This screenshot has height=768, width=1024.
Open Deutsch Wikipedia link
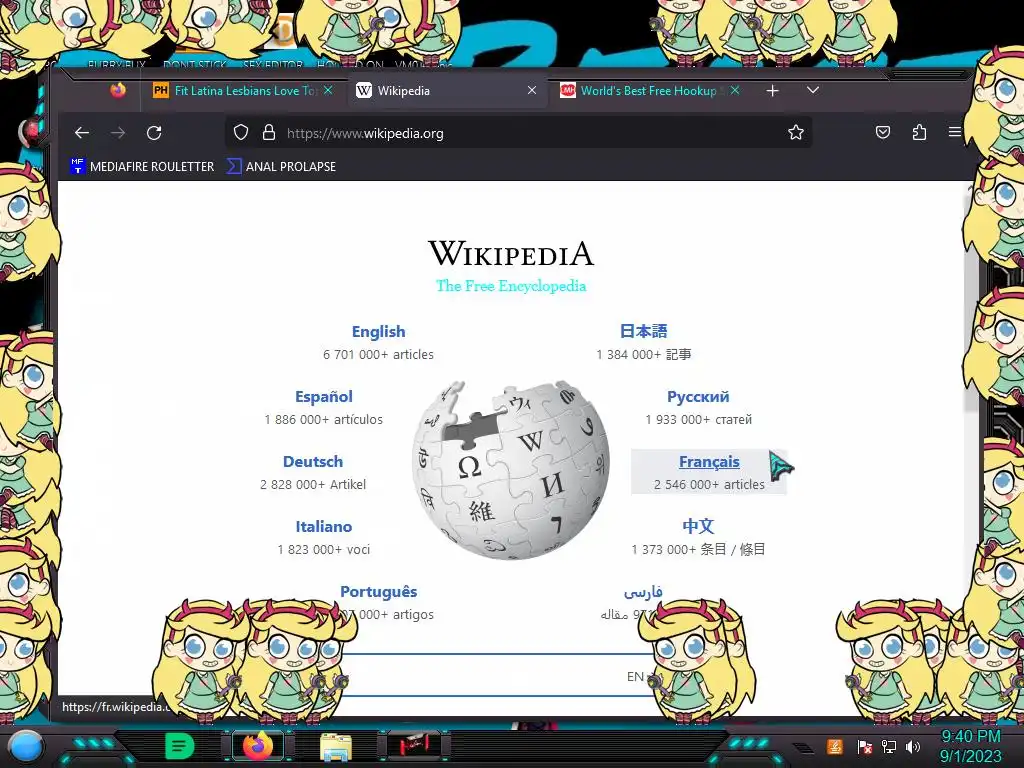[x=313, y=462]
